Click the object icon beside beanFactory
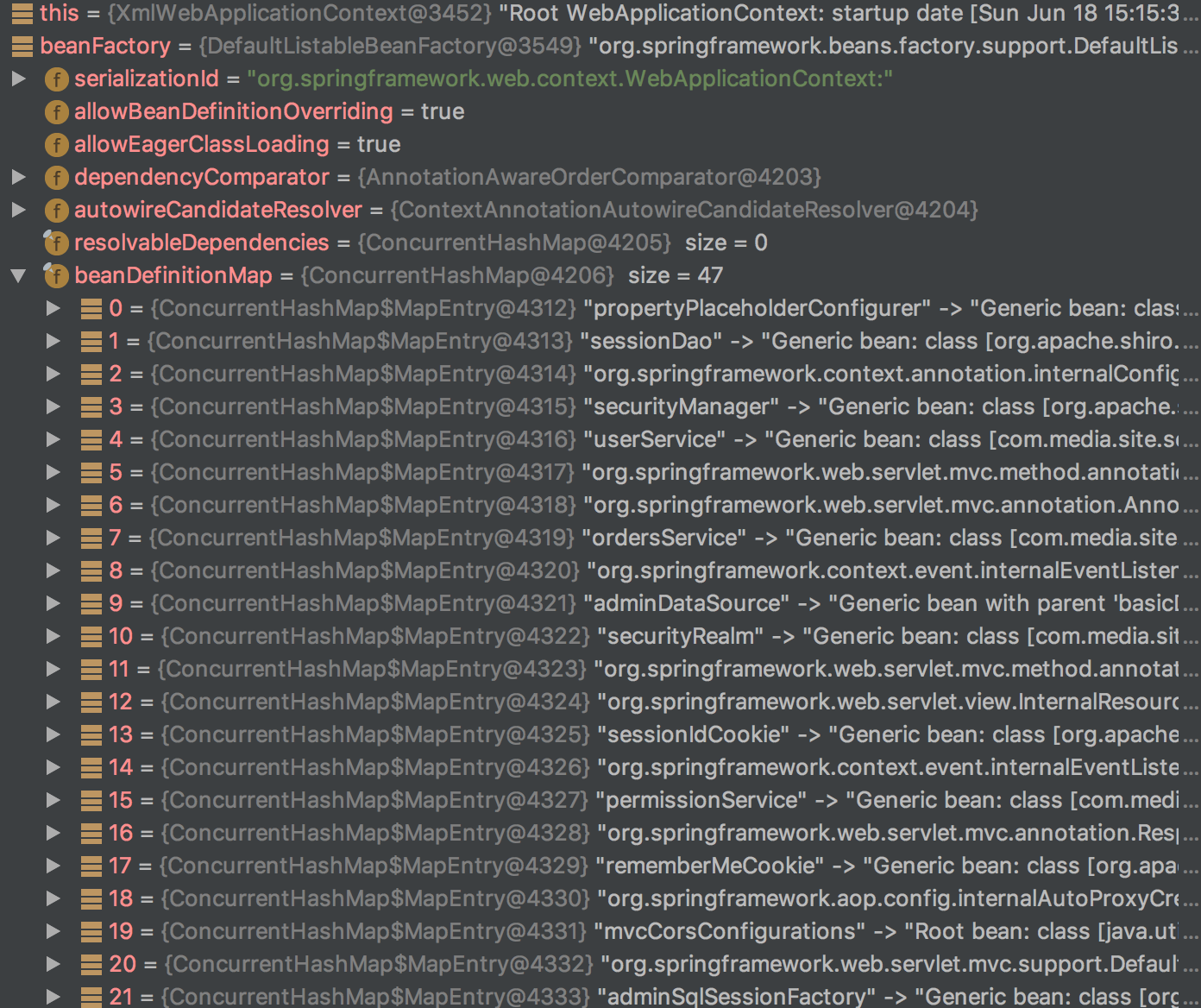This screenshot has width=1201, height=1008. coord(22,47)
